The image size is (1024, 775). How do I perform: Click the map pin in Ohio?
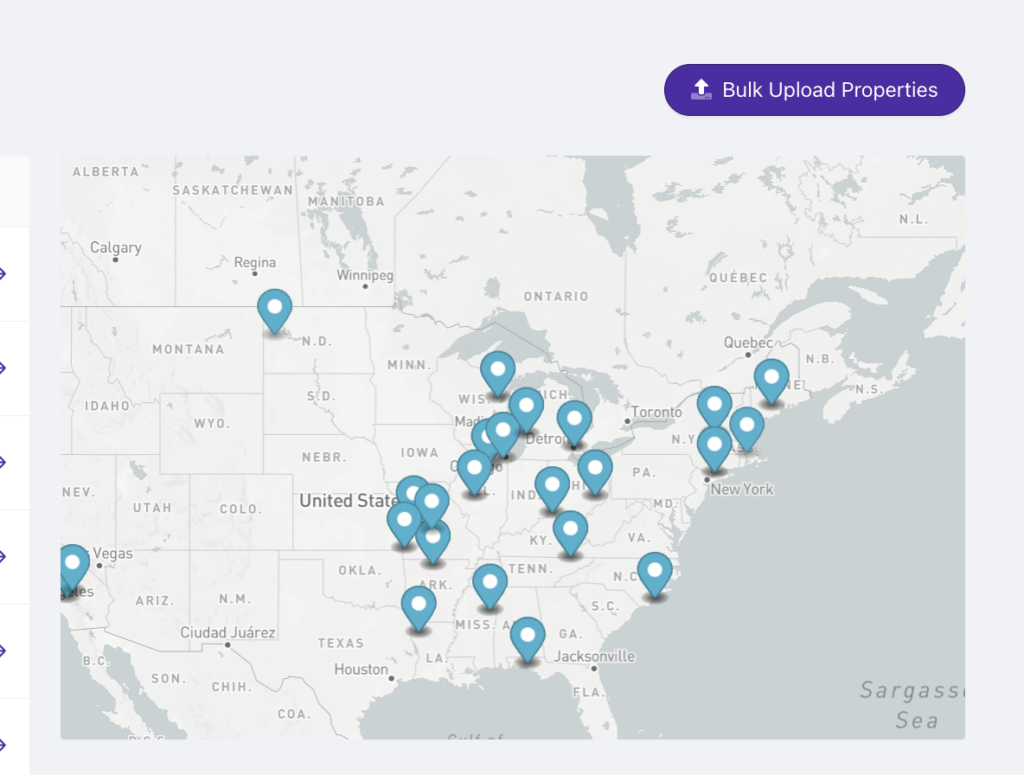595,473
